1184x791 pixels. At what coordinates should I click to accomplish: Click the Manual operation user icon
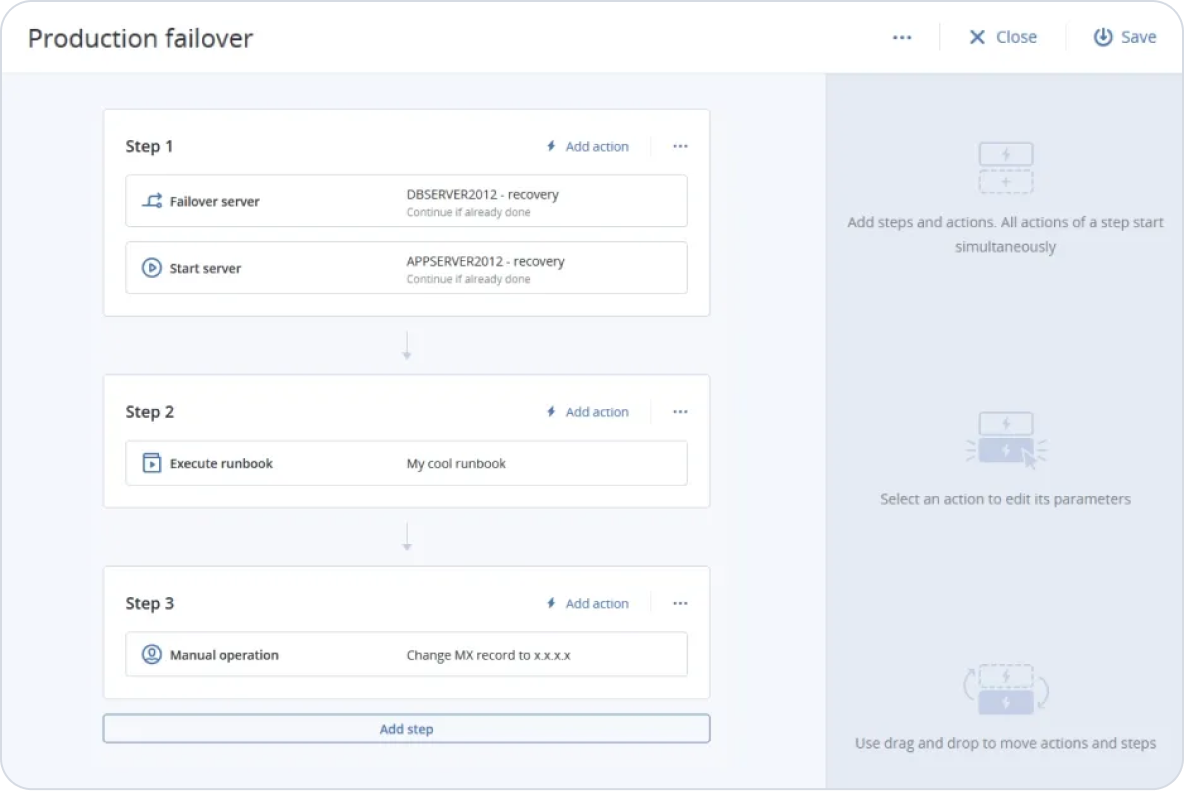click(151, 655)
